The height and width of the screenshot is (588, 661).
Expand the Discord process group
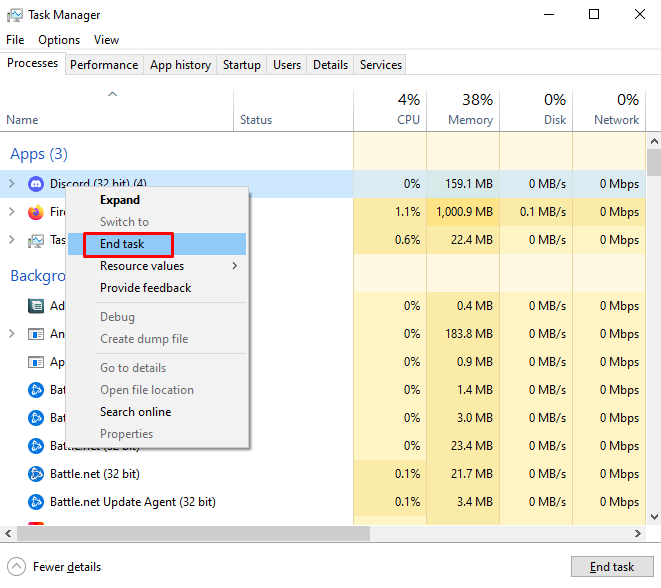[12, 184]
